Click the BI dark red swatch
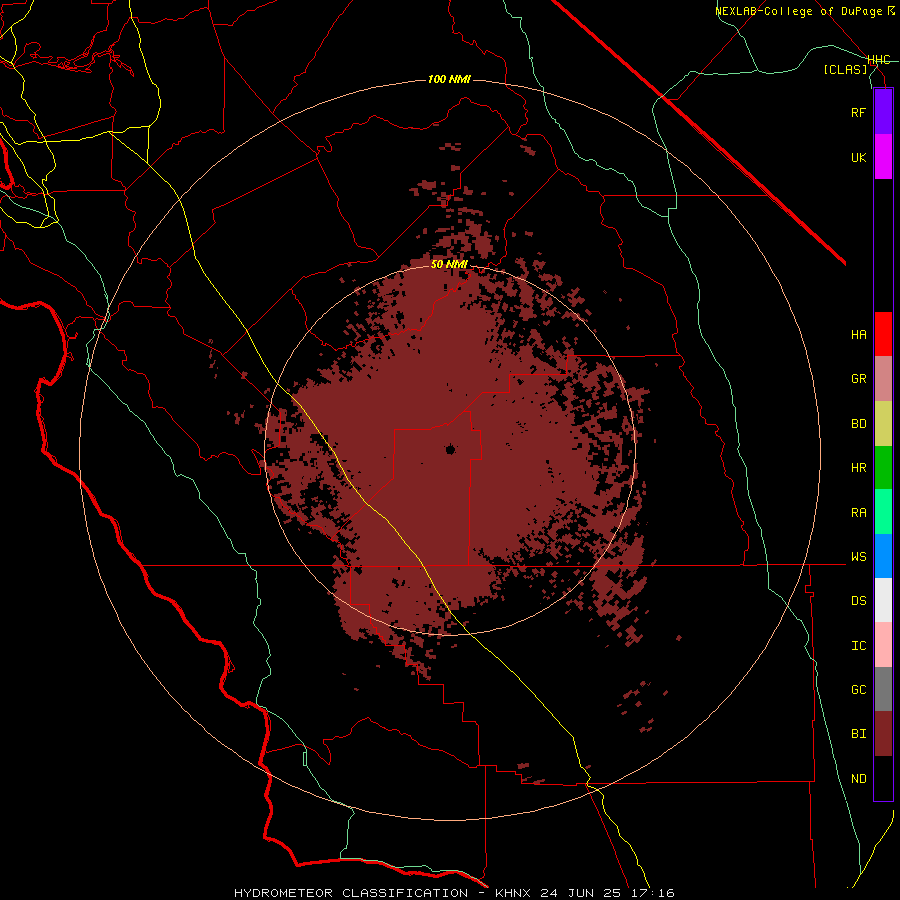 (x=883, y=734)
